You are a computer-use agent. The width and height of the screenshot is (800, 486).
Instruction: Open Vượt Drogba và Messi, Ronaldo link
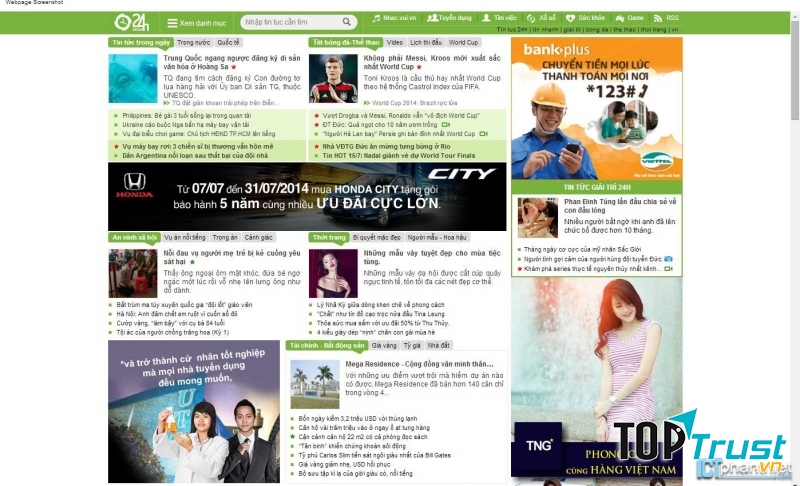401,116
